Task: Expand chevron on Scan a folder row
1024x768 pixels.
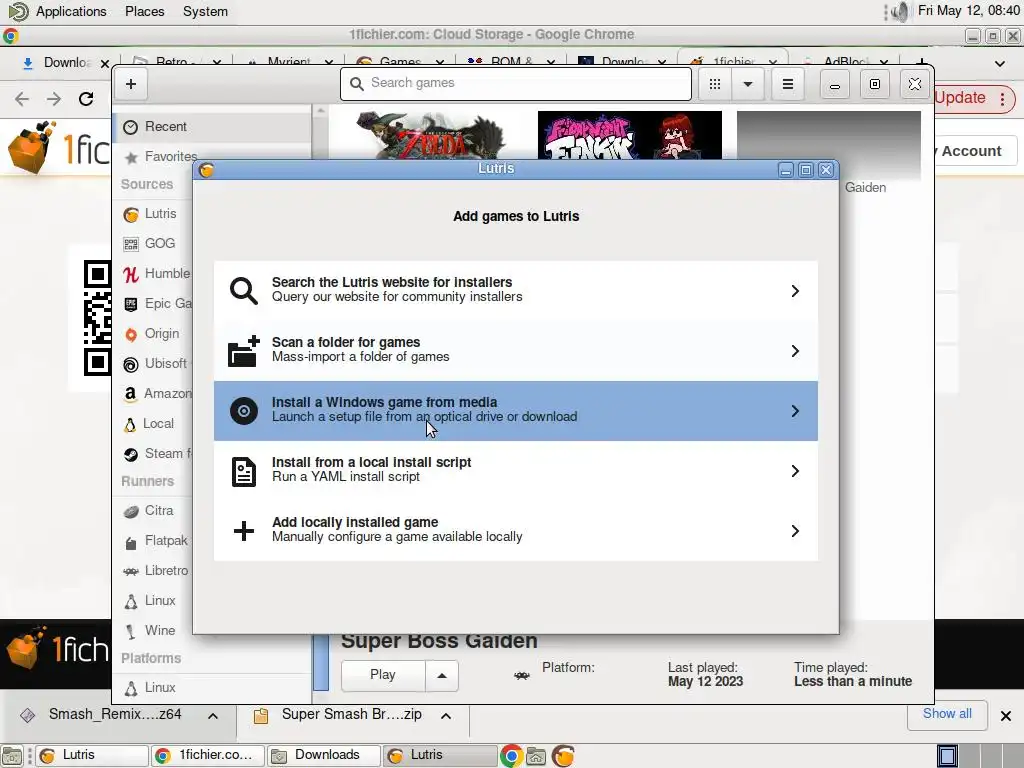Action: [795, 351]
